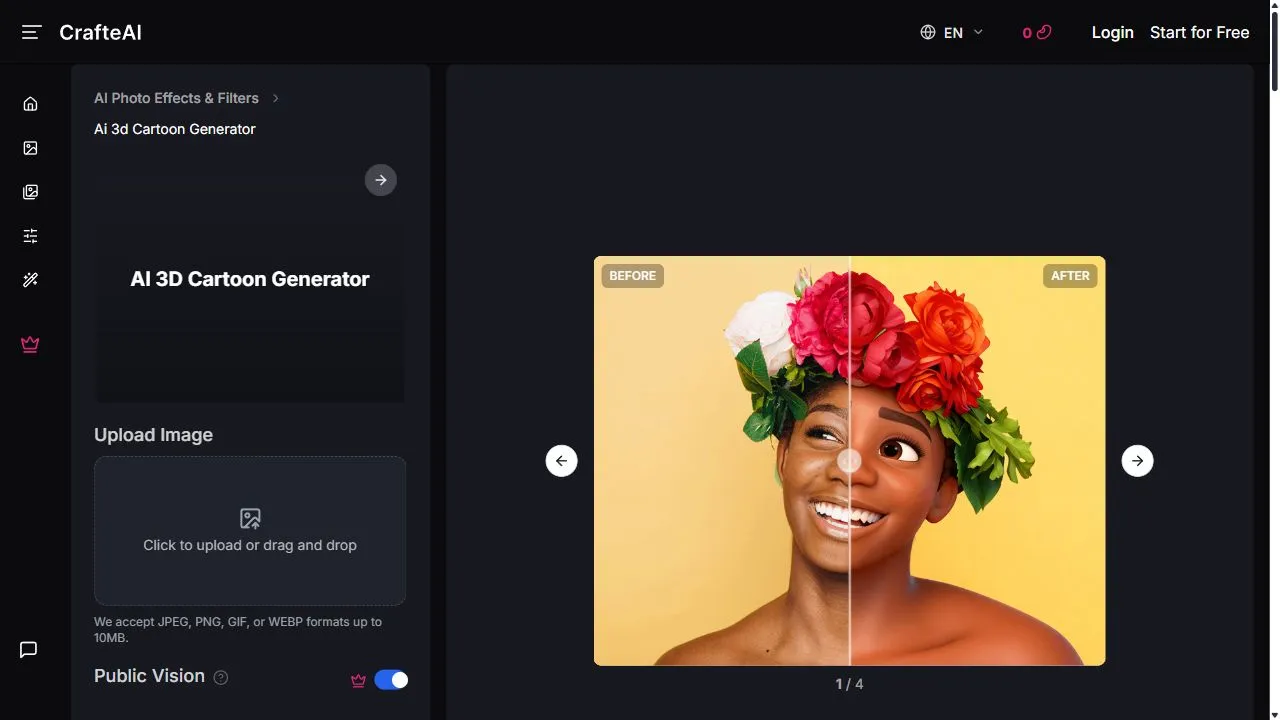Toggle the Public Vision switch
This screenshot has width=1280, height=720.
click(391, 680)
